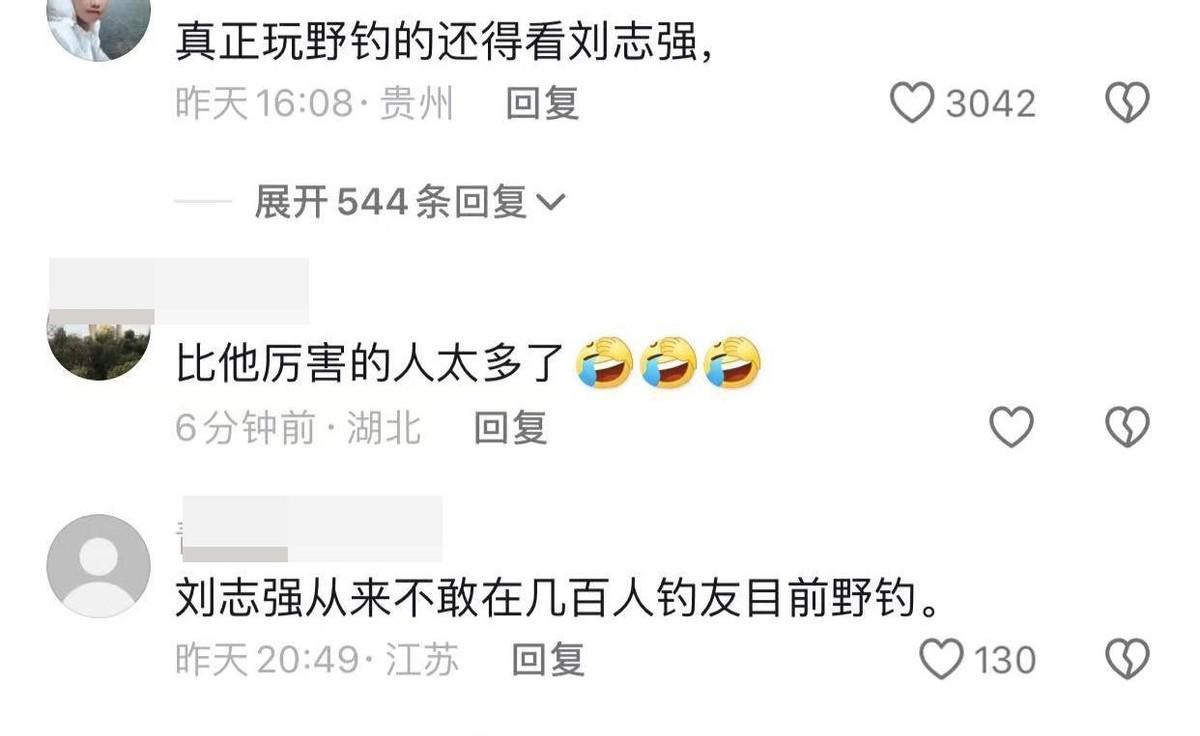This screenshot has height=736, width=1200.
Task: Tap the like count 3042
Action: 990,103
